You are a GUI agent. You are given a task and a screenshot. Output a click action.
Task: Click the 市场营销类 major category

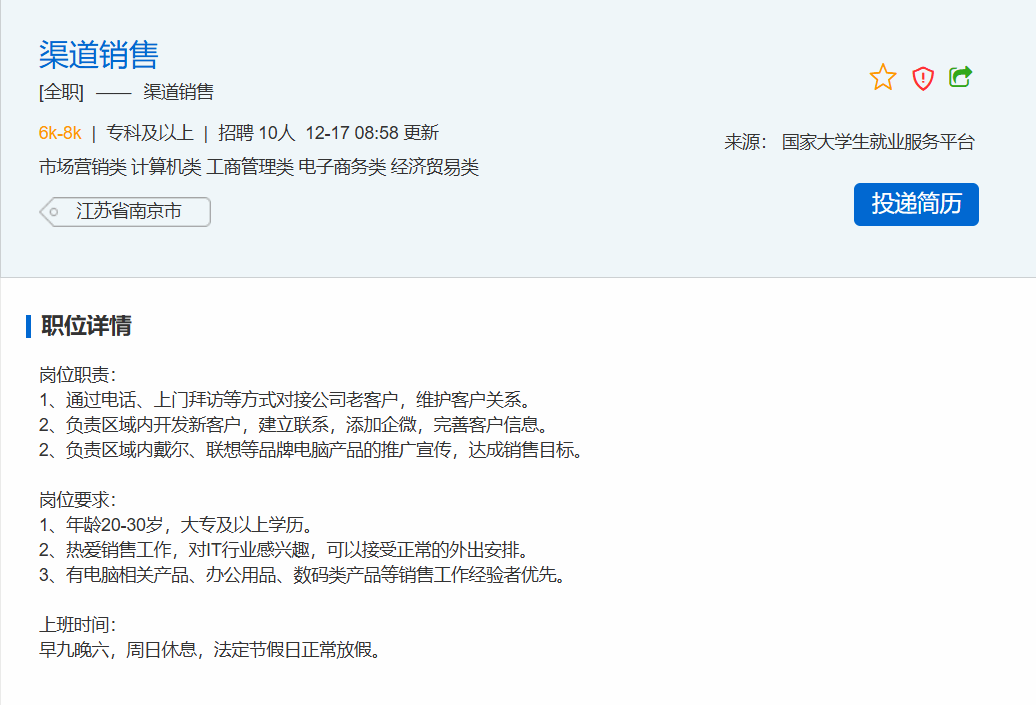point(83,167)
